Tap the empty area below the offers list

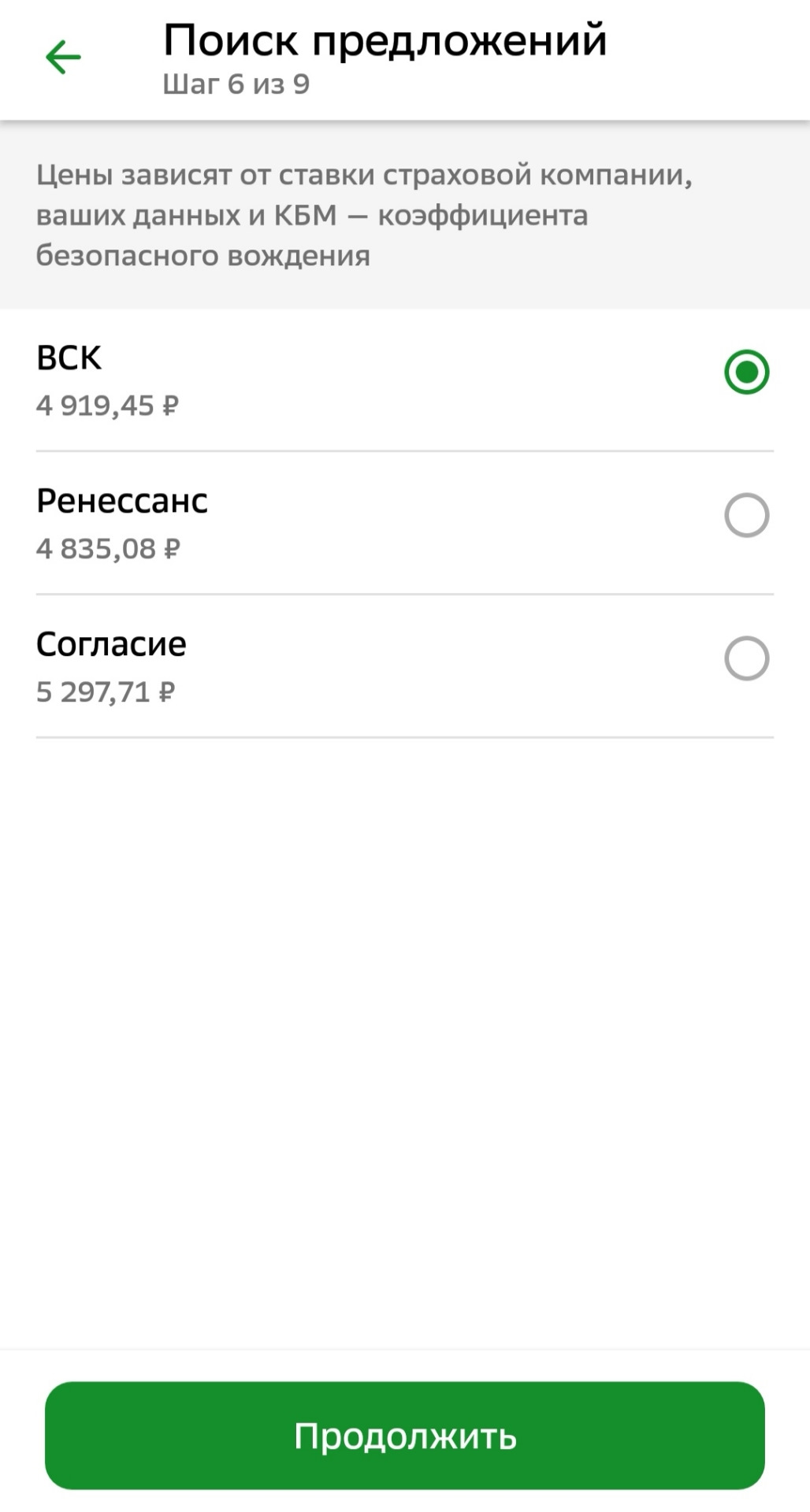(x=405, y=1024)
